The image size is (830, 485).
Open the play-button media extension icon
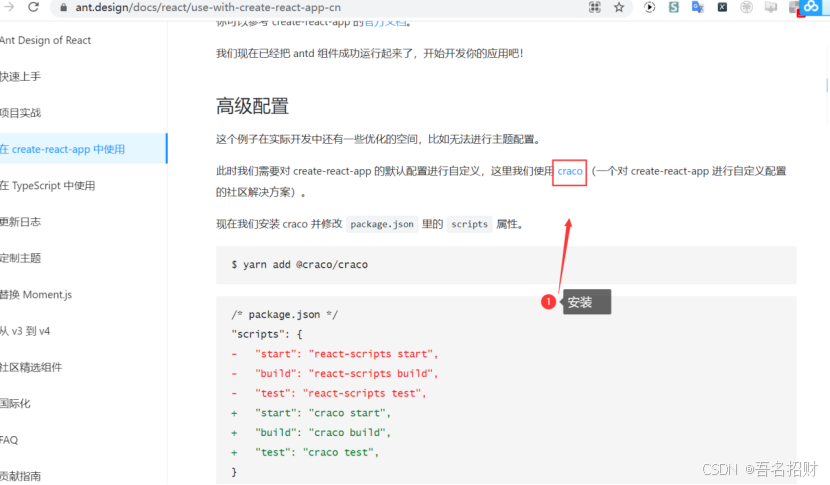[x=649, y=7]
